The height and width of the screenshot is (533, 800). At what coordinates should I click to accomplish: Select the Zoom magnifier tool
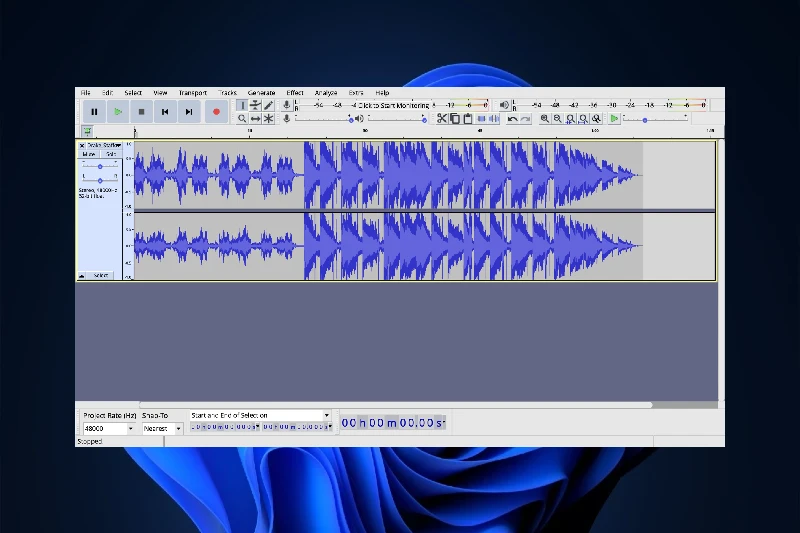(x=242, y=119)
